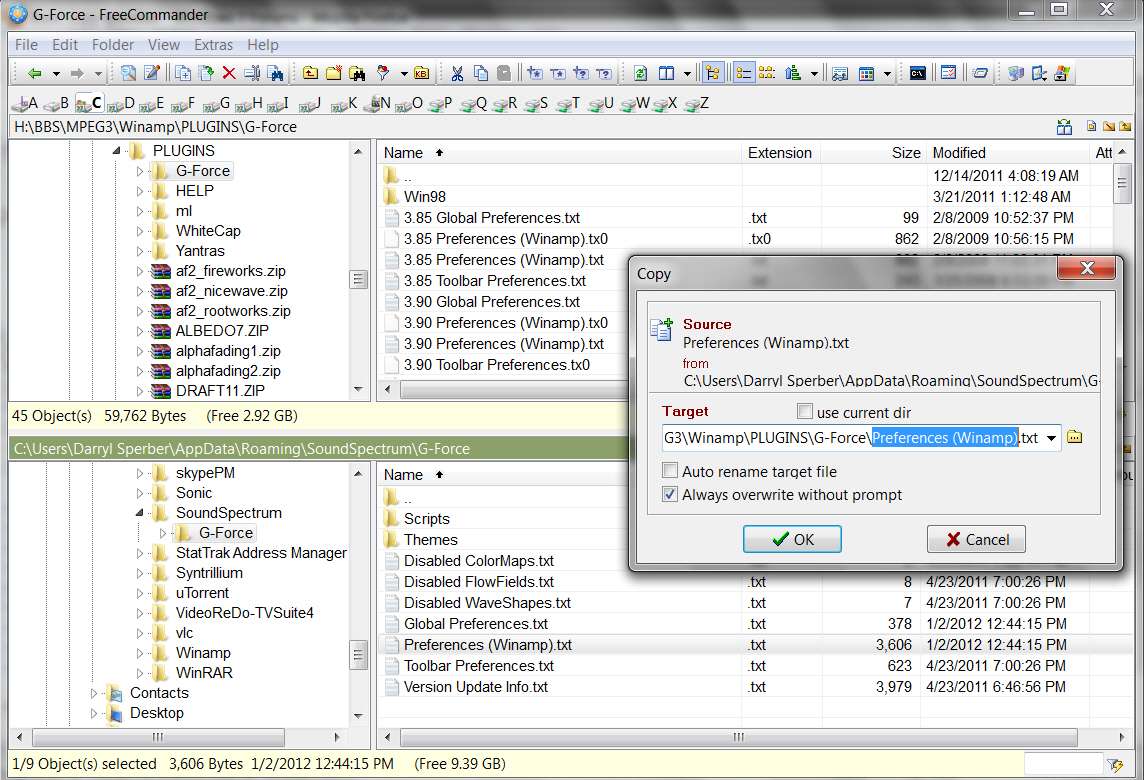Click the green back arrow icon
Image resolution: width=1144 pixels, height=780 pixels.
click(34, 73)
